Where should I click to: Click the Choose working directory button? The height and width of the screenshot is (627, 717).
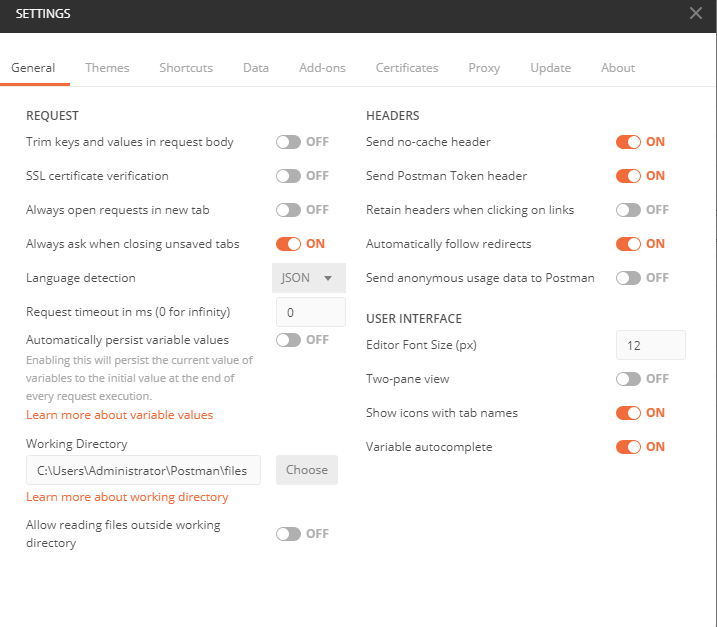pos(307,470)
